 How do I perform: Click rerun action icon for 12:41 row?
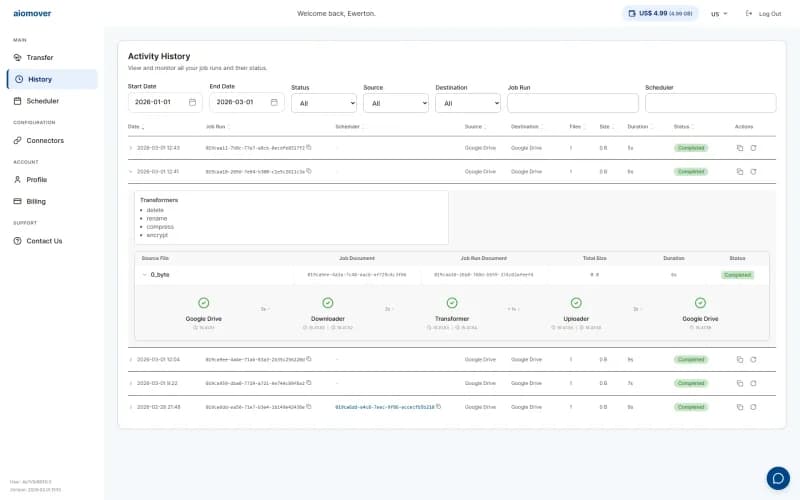(753, 171)
